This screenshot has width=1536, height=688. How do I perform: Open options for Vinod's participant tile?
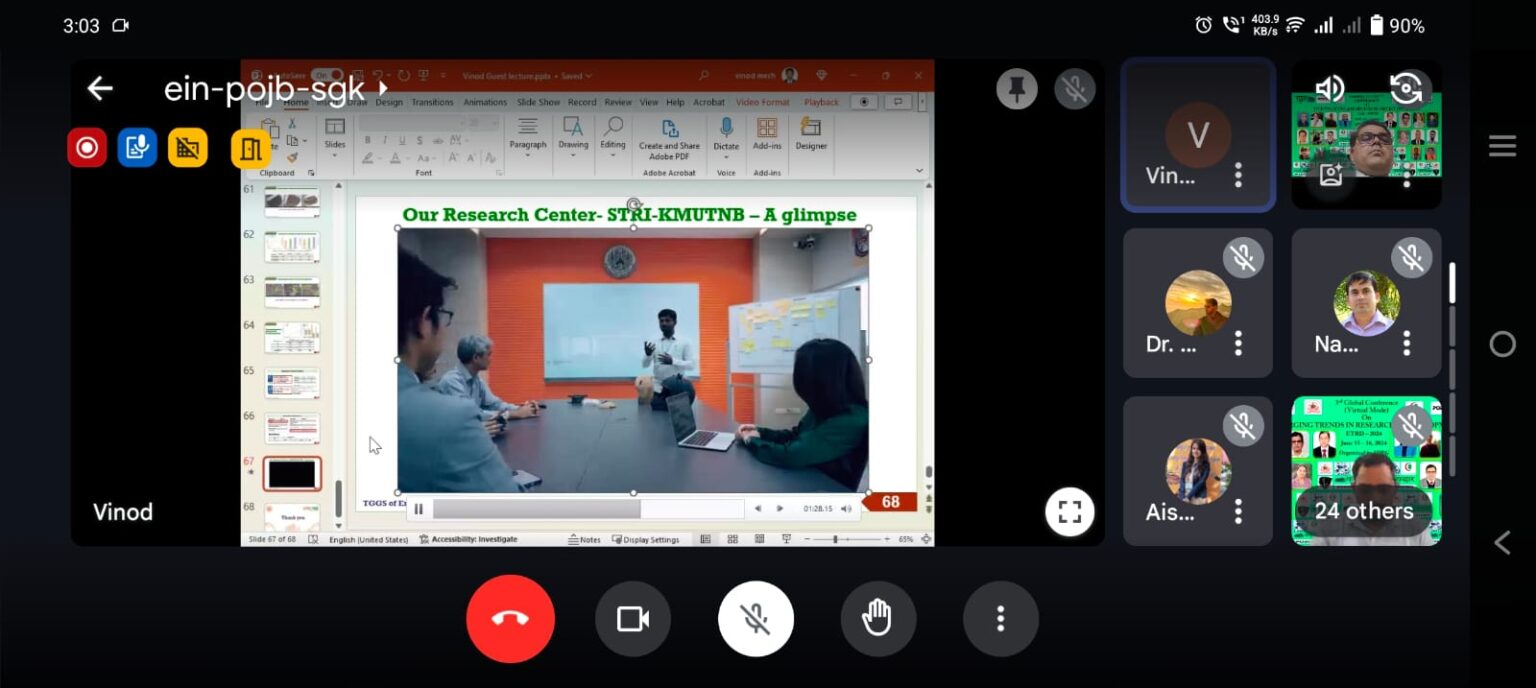coord(1238,175)
